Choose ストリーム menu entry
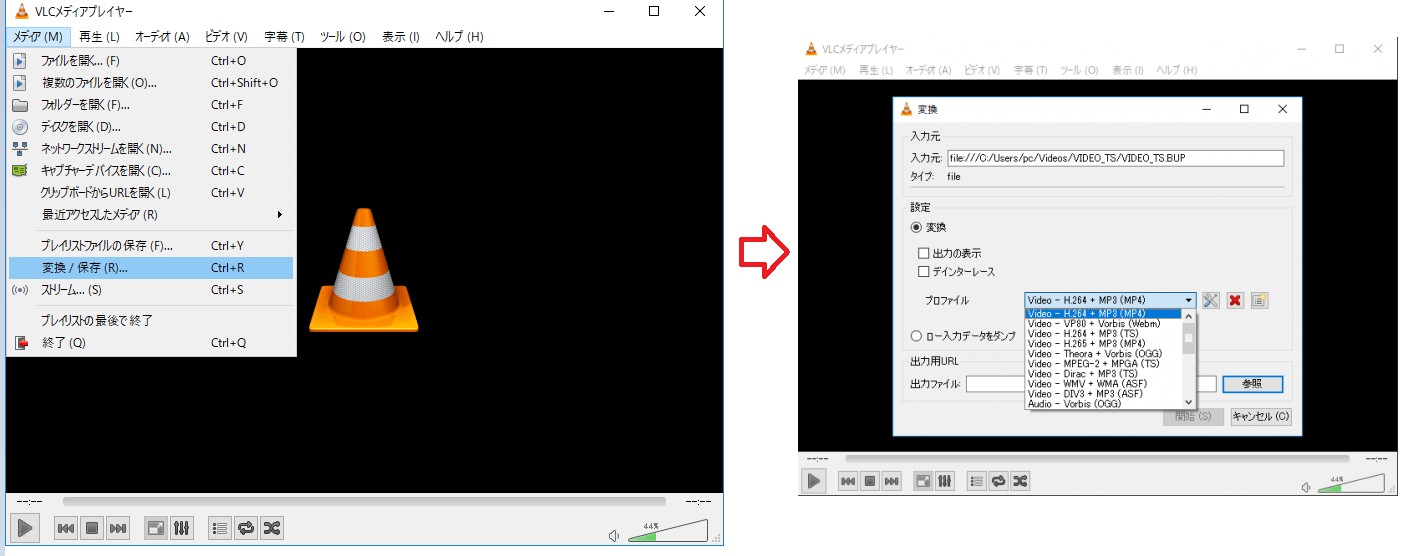This screenshot has width=1414, height=556. [151, 290]
